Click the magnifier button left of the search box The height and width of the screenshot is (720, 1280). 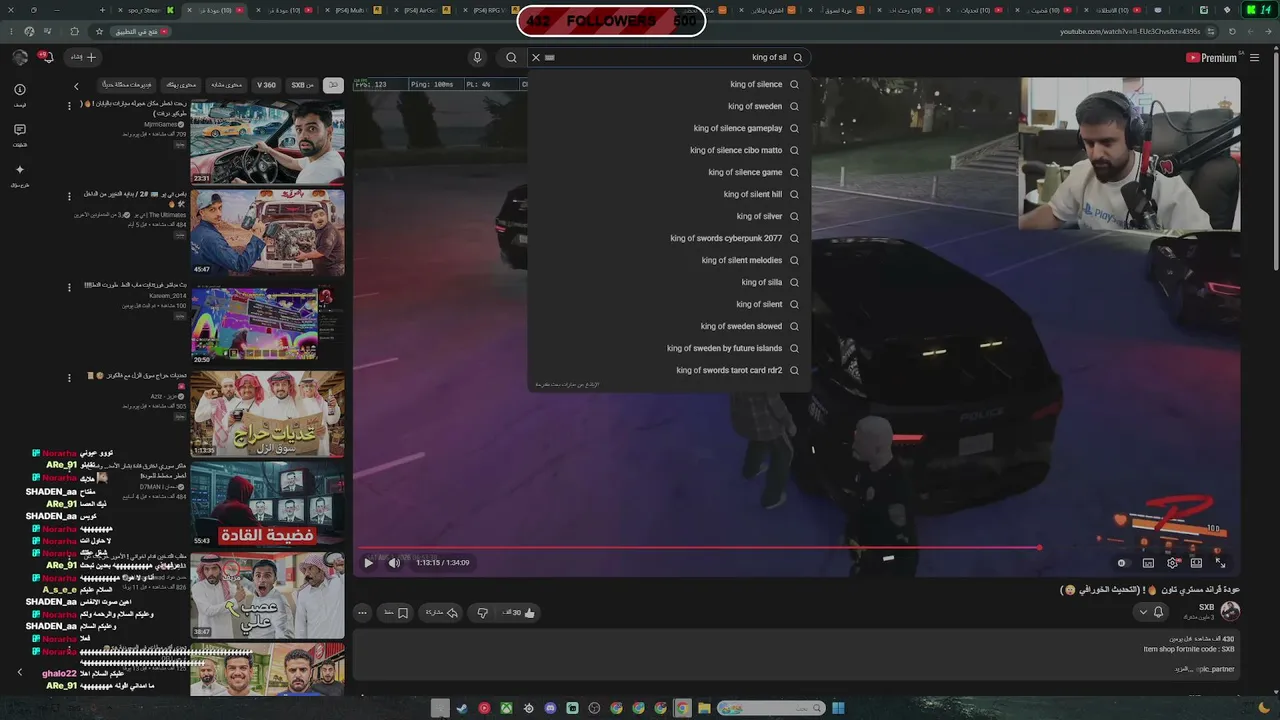(511, 58)
